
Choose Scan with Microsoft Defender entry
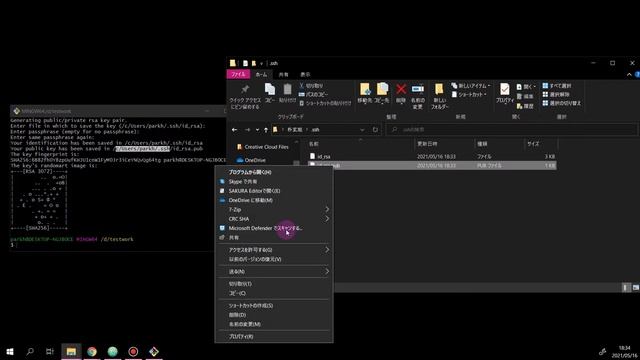tap(274, 228)
